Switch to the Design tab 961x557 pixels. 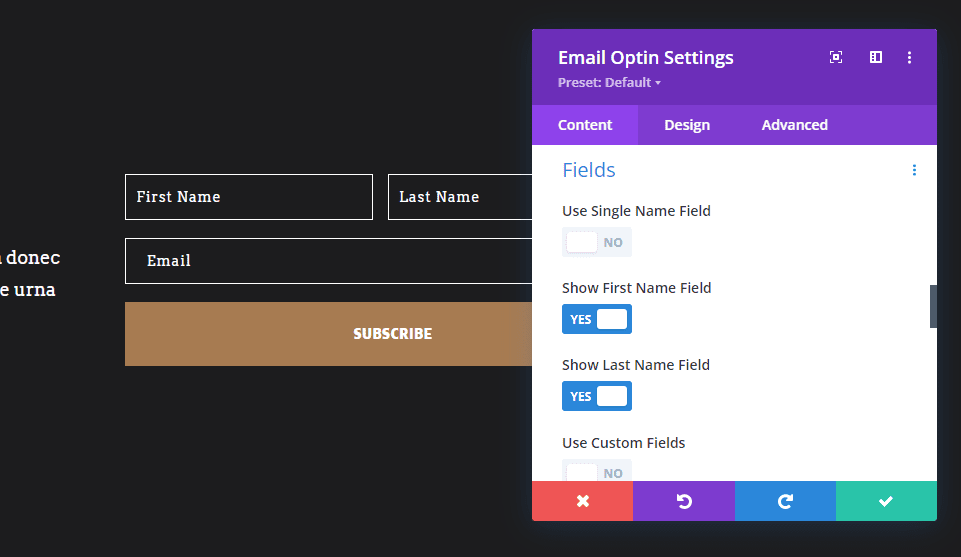[x=687, y=125]
